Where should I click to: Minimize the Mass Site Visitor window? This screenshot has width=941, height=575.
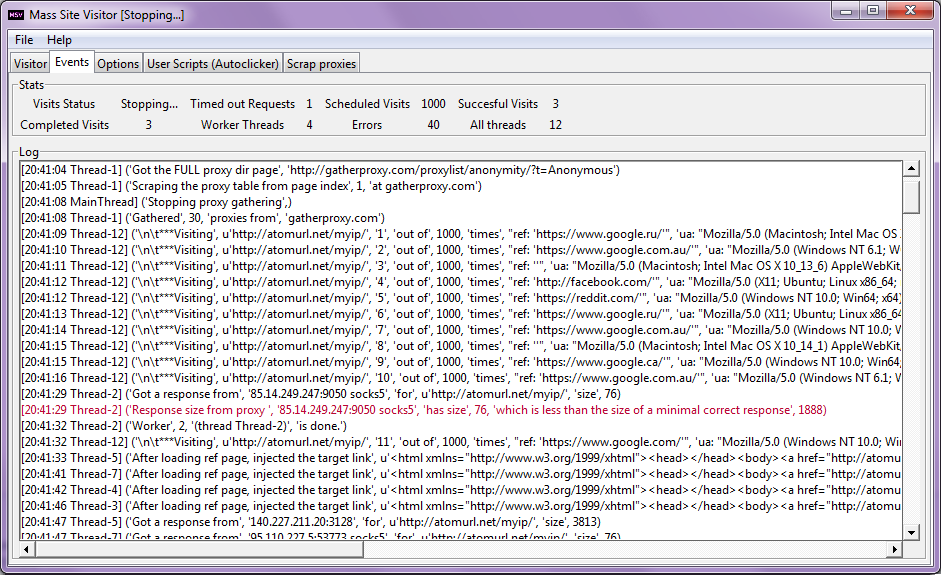847,11
